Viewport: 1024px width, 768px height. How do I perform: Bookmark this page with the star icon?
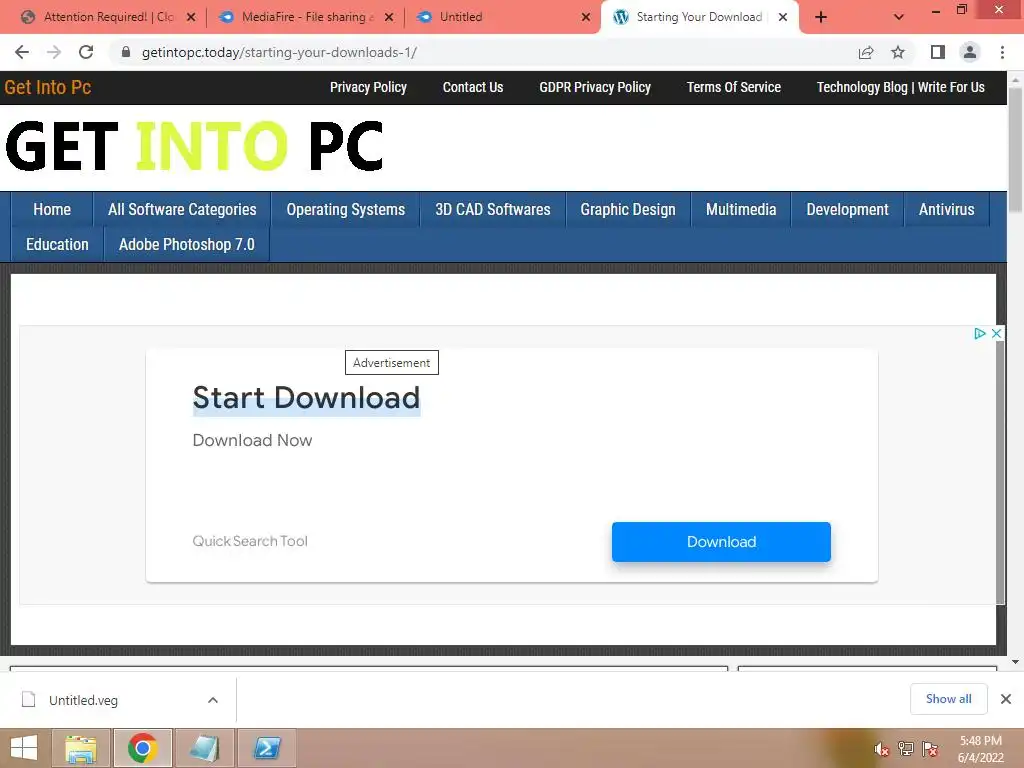898,52
